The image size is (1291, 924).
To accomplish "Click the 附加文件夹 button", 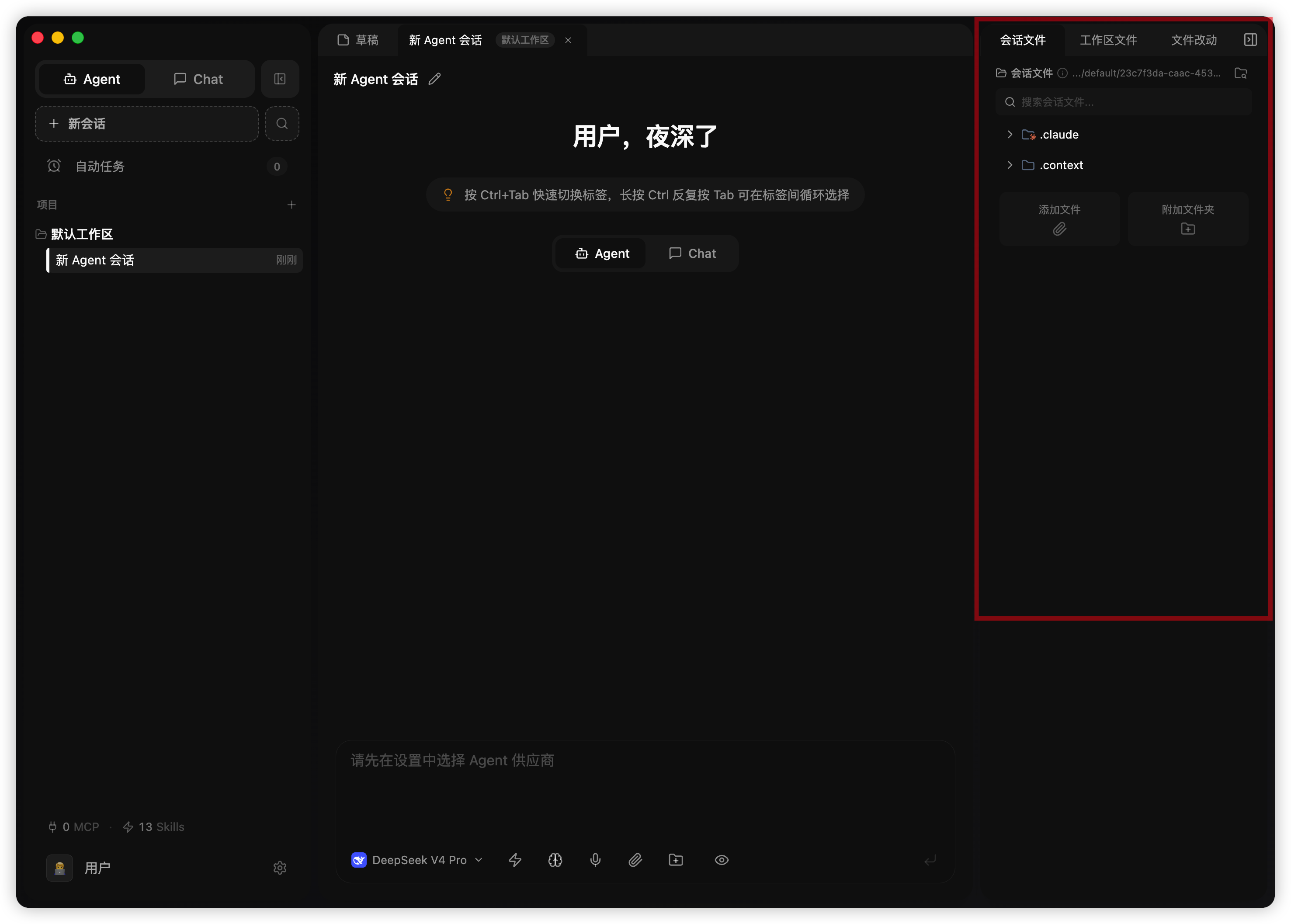I will pyautogui.click(x=1187, y=219).
